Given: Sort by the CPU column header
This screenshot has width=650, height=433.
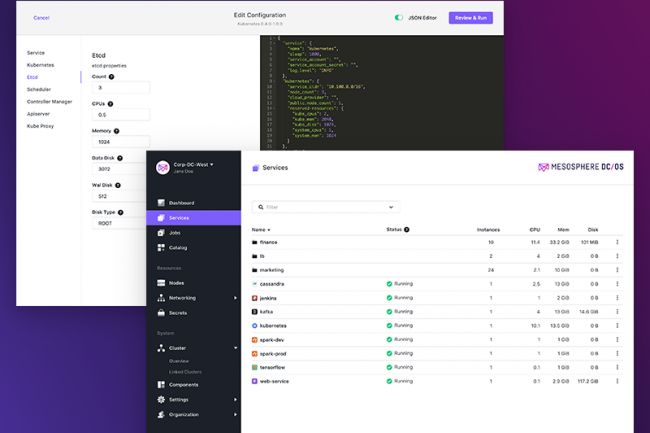Looking at the screenshot, I should tap(535, 230).
